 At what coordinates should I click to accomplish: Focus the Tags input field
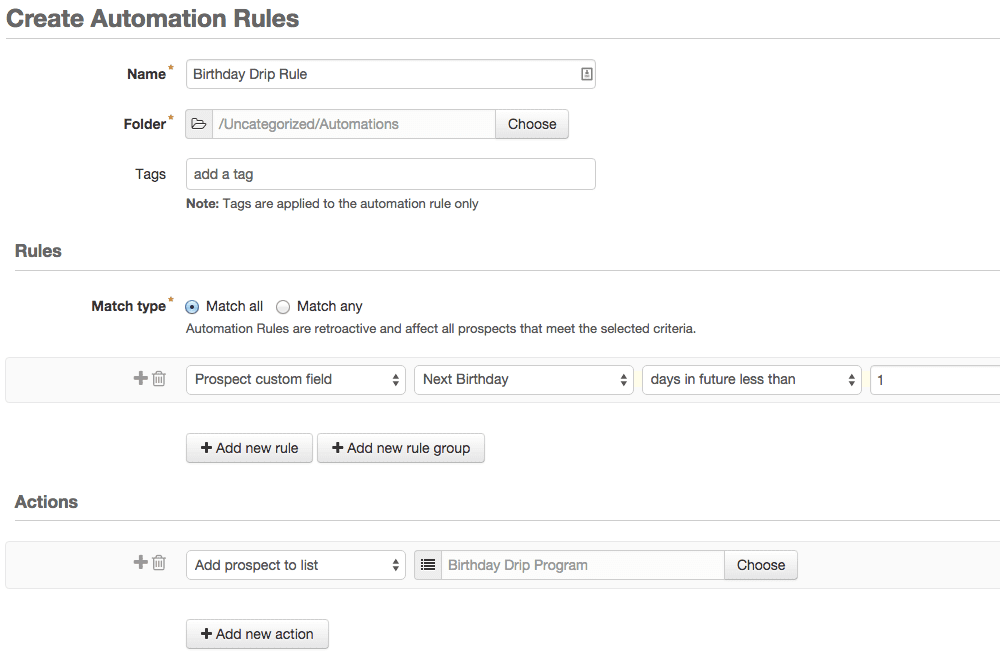(390, 174)
